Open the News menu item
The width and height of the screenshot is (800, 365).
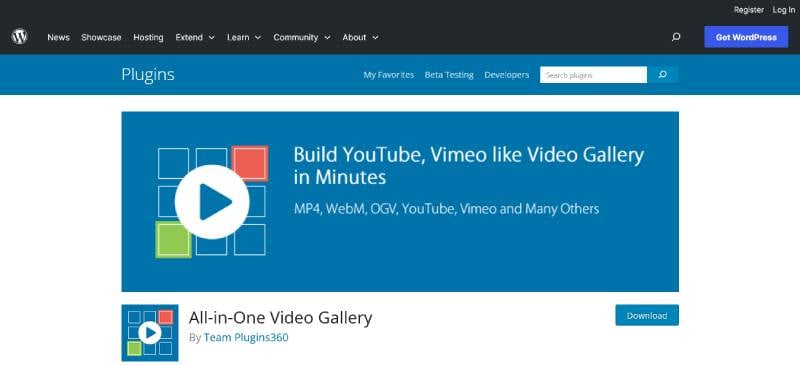[58, 37]
